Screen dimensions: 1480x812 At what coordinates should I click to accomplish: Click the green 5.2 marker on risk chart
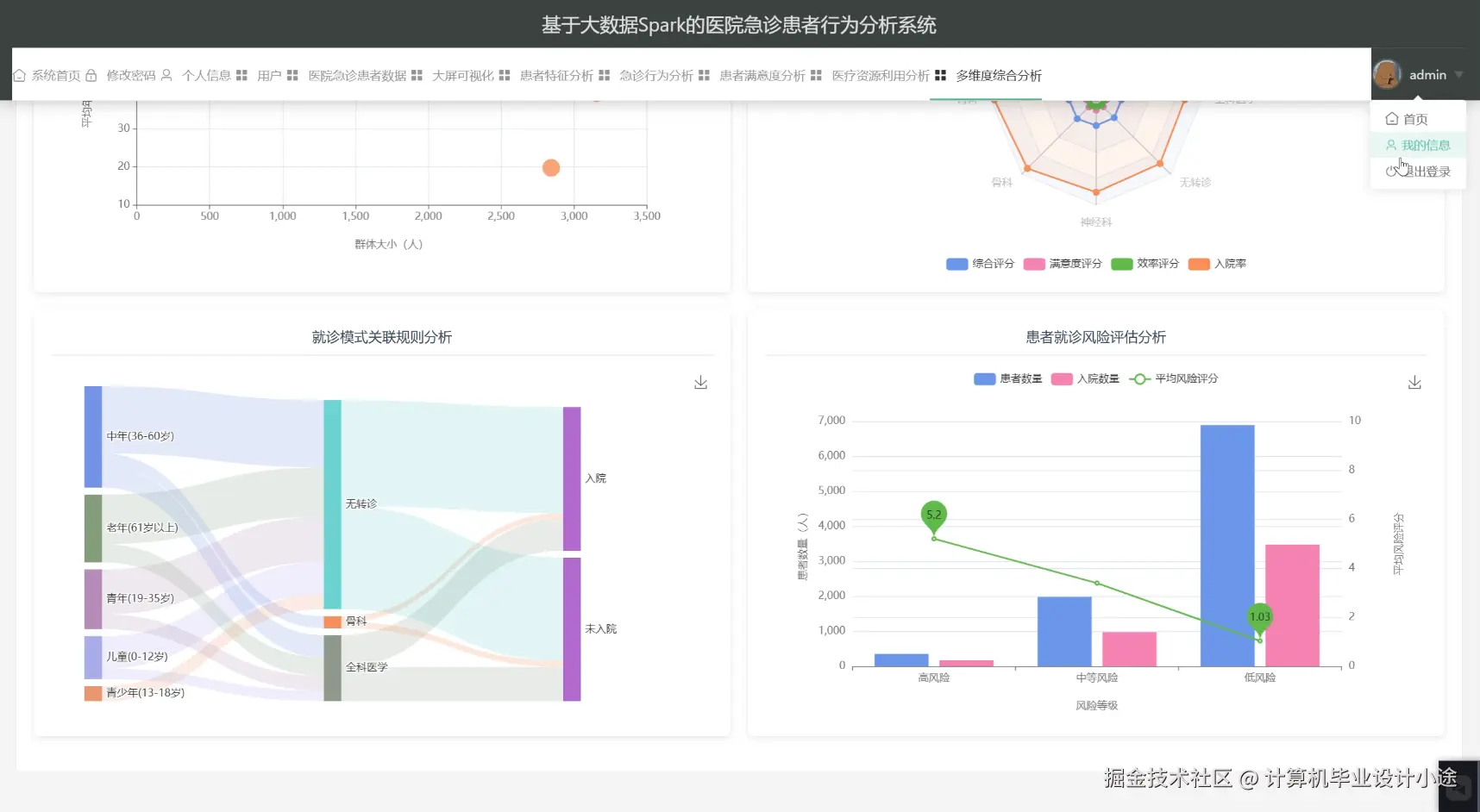pos(933,515)
